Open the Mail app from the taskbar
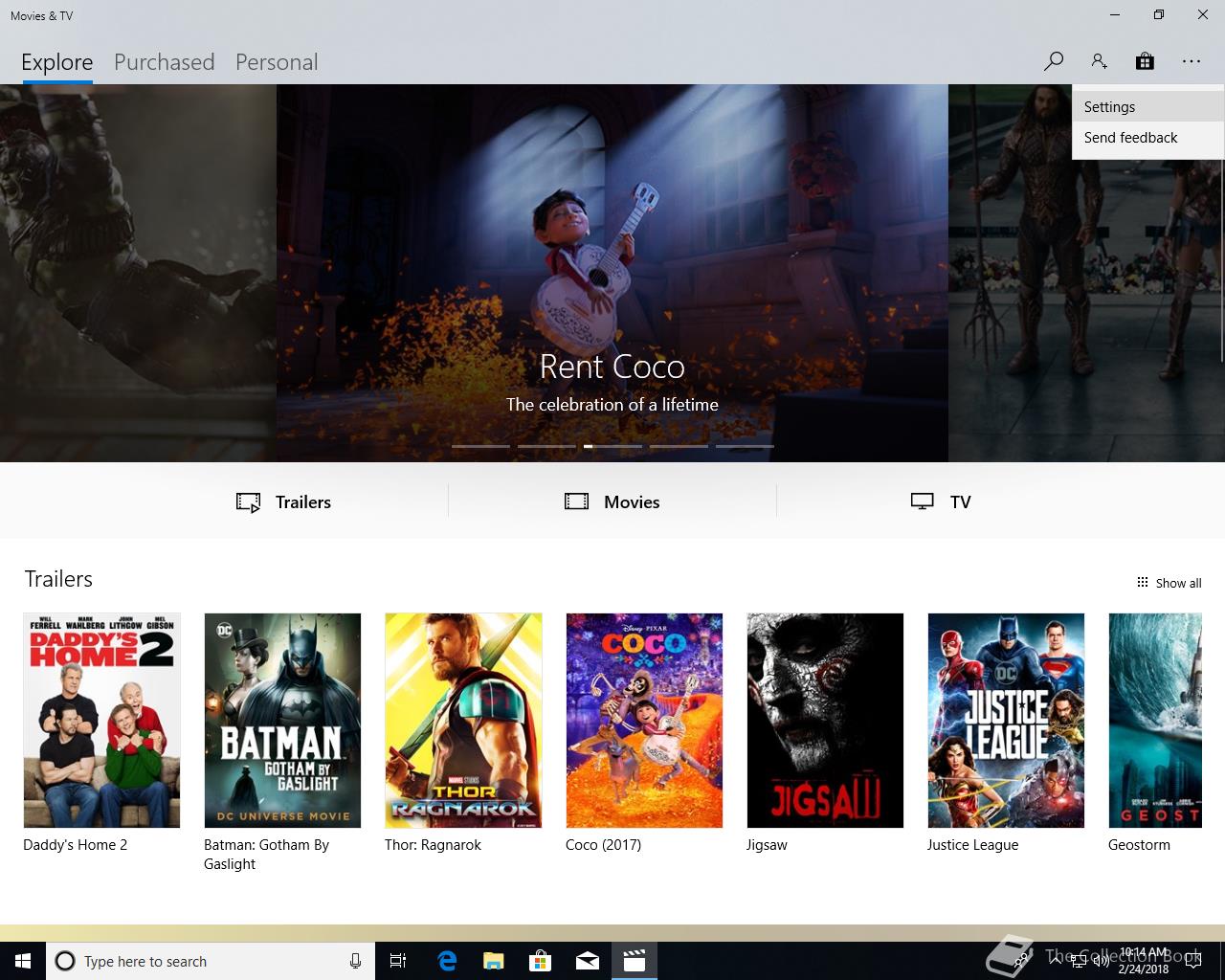 click(588, 961)
